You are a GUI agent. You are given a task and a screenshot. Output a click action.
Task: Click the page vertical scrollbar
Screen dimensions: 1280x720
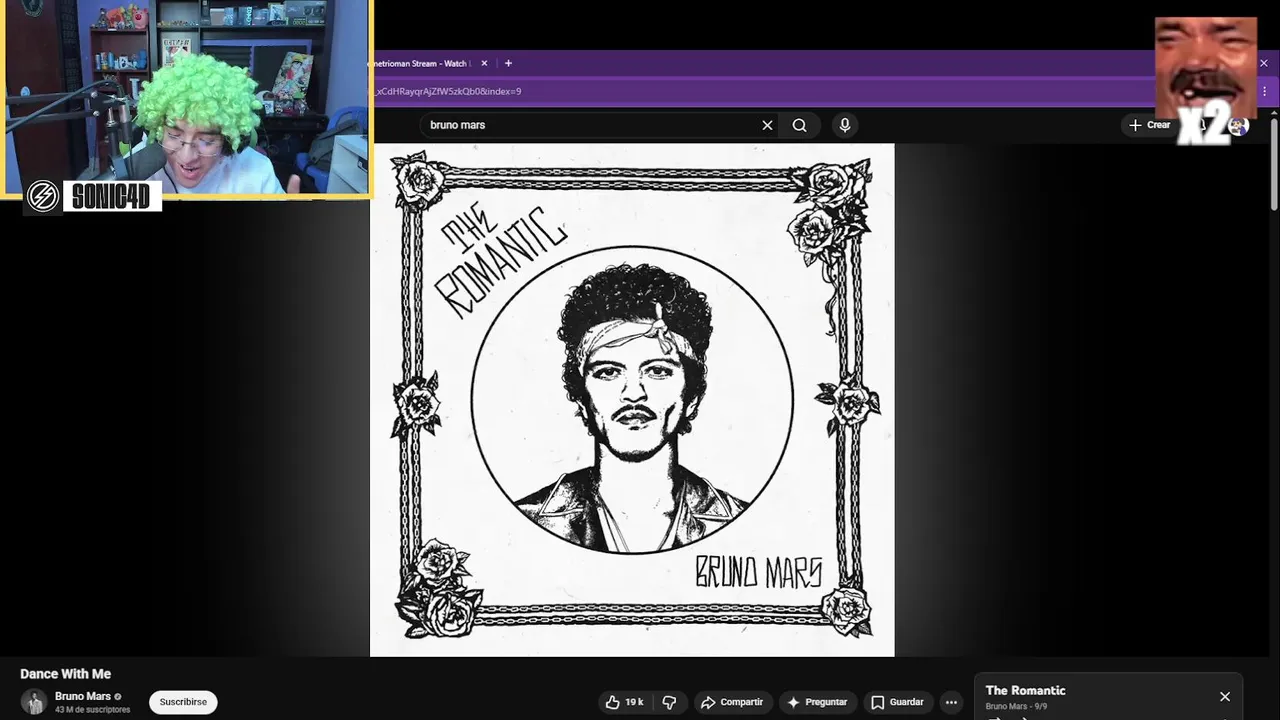1274,165
